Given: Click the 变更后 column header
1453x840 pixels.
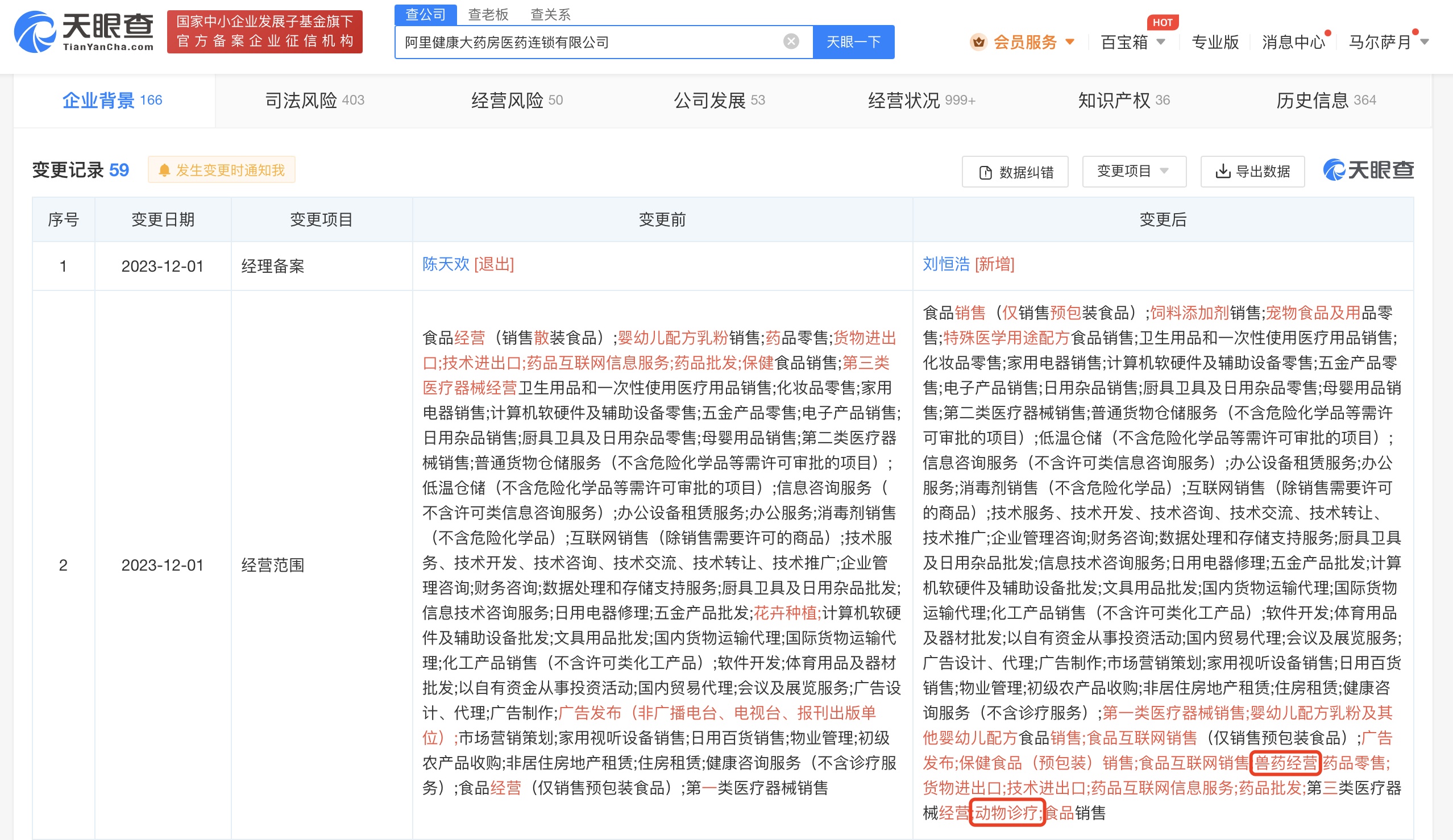Looking at the screenshot, I should point(1163,219).
